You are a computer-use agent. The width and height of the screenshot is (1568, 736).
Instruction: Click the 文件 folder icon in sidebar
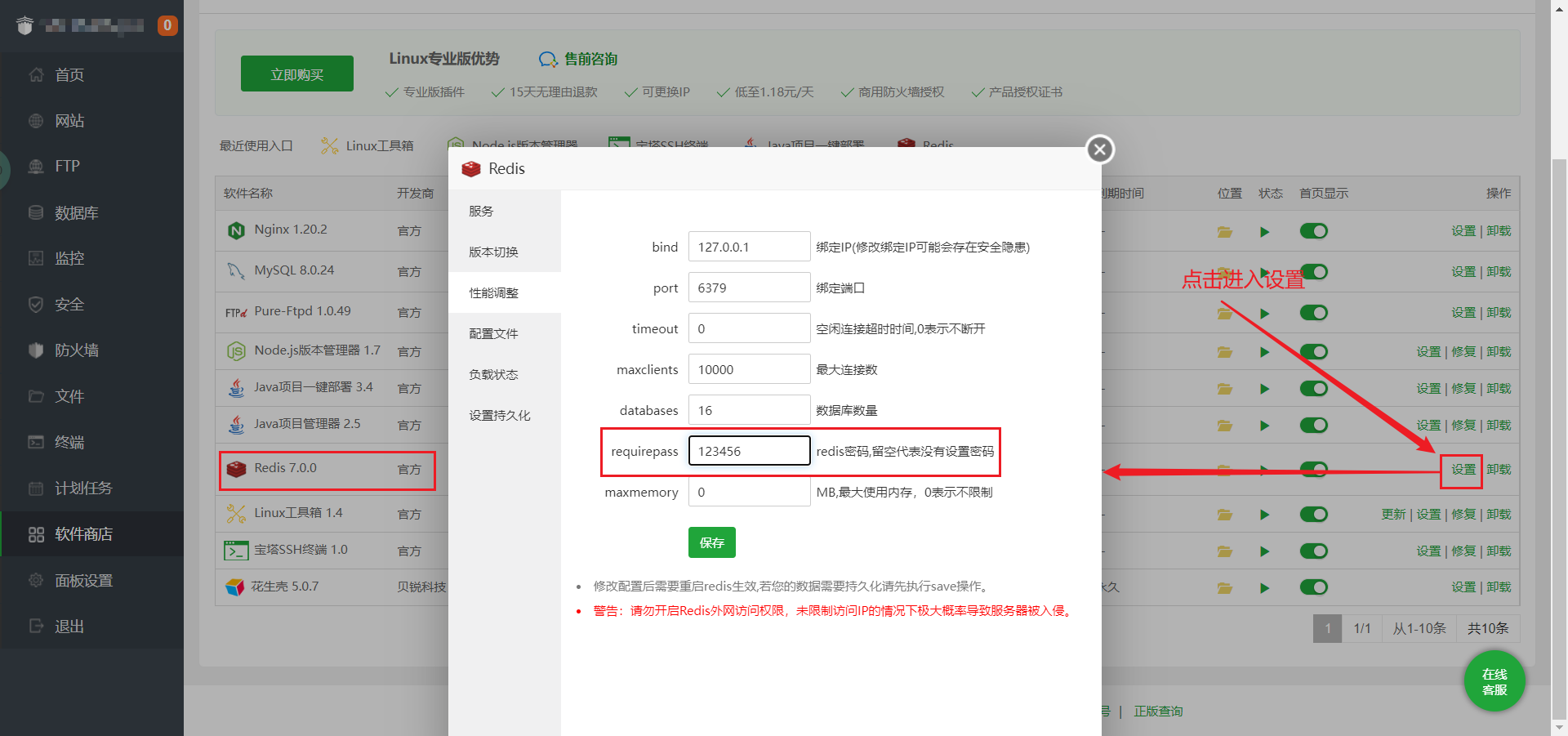(36, 396)
